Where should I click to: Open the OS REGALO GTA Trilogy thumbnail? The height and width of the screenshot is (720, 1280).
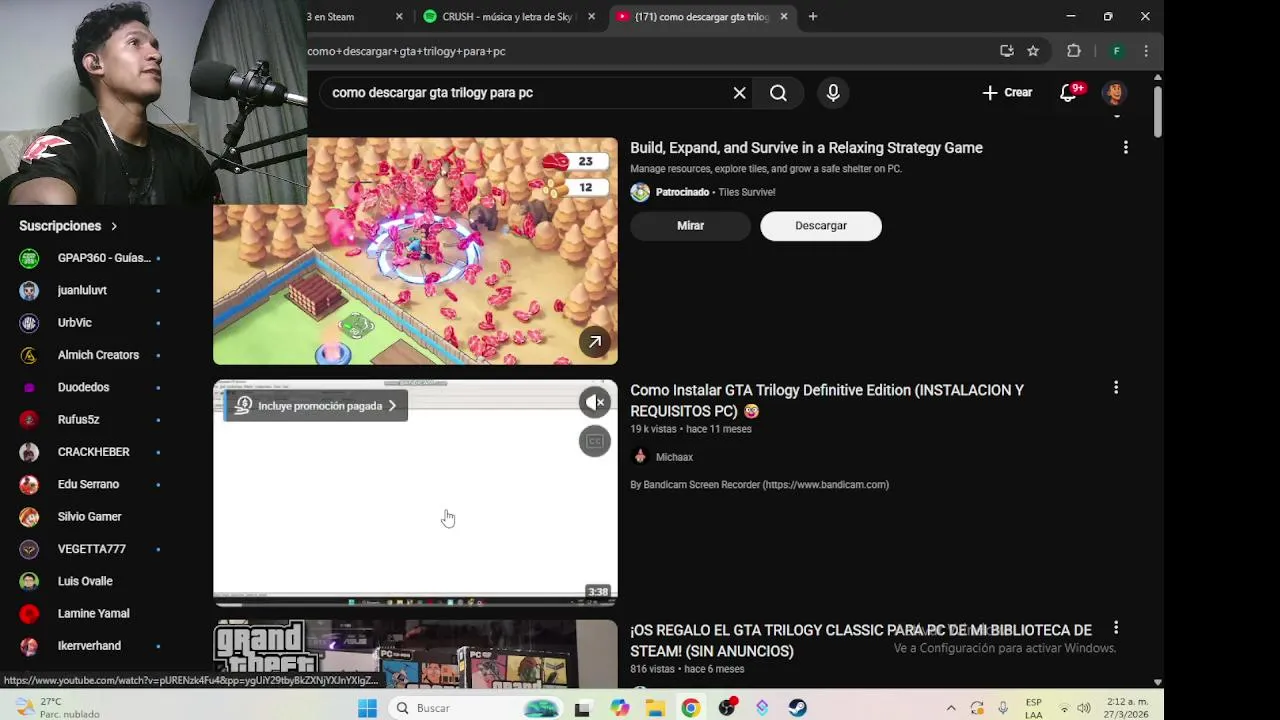[x=415, y=653]
